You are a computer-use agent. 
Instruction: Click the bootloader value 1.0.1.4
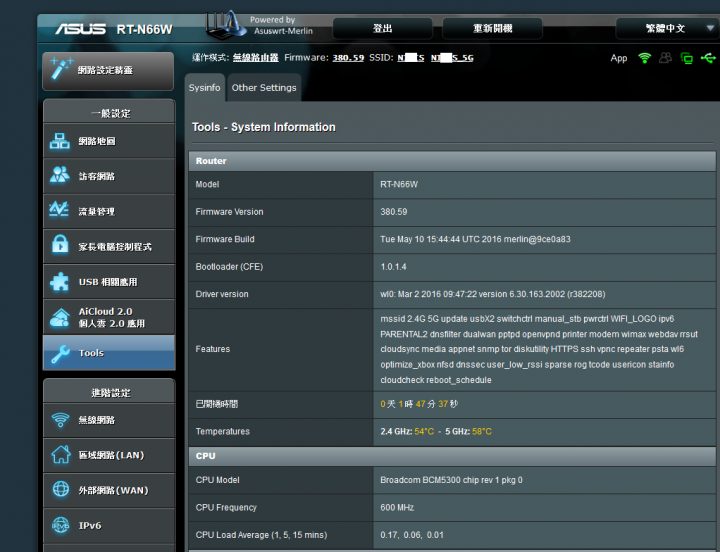(x=393, y=267)
